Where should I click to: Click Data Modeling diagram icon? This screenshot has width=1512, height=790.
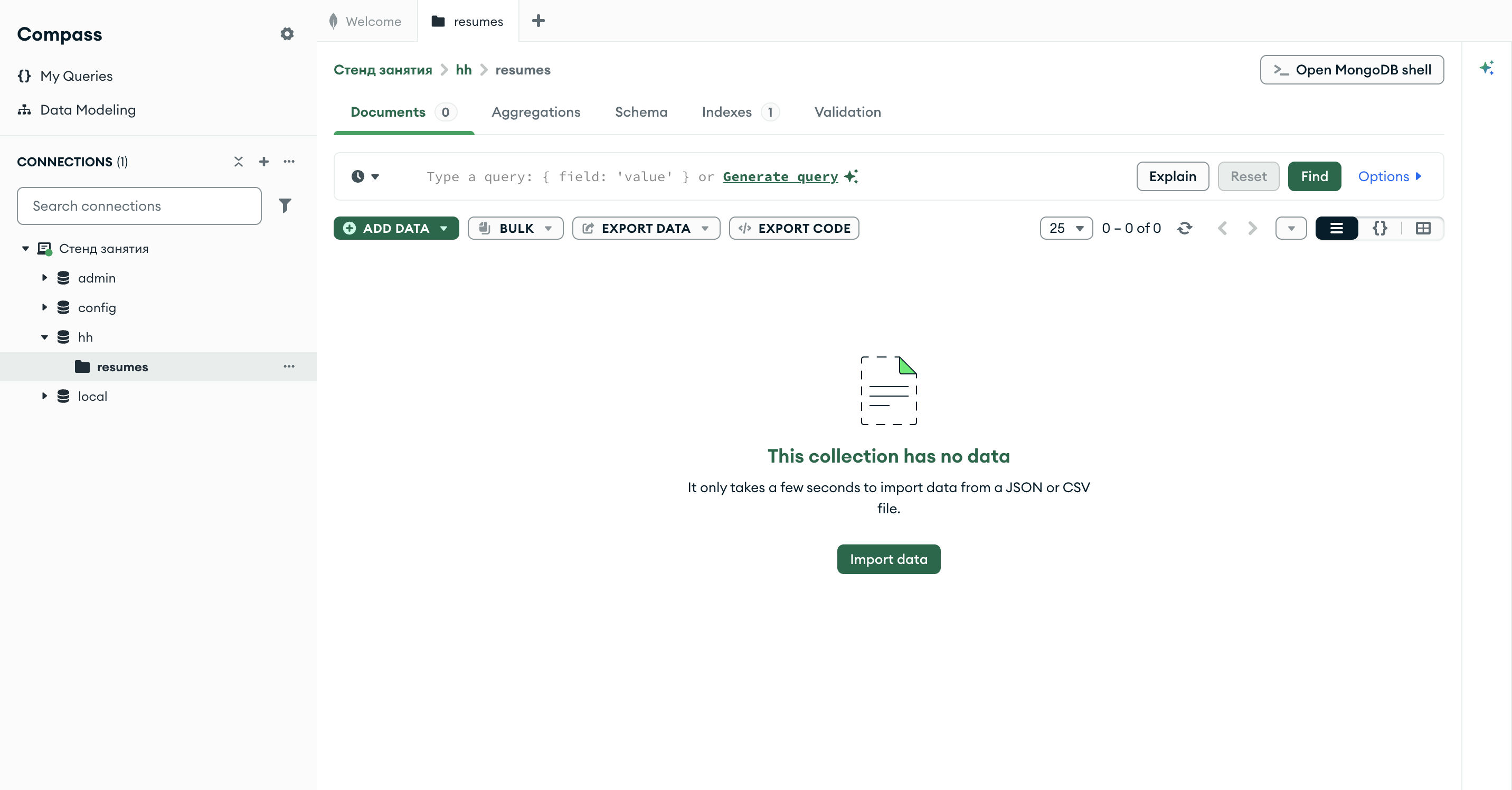24,110
